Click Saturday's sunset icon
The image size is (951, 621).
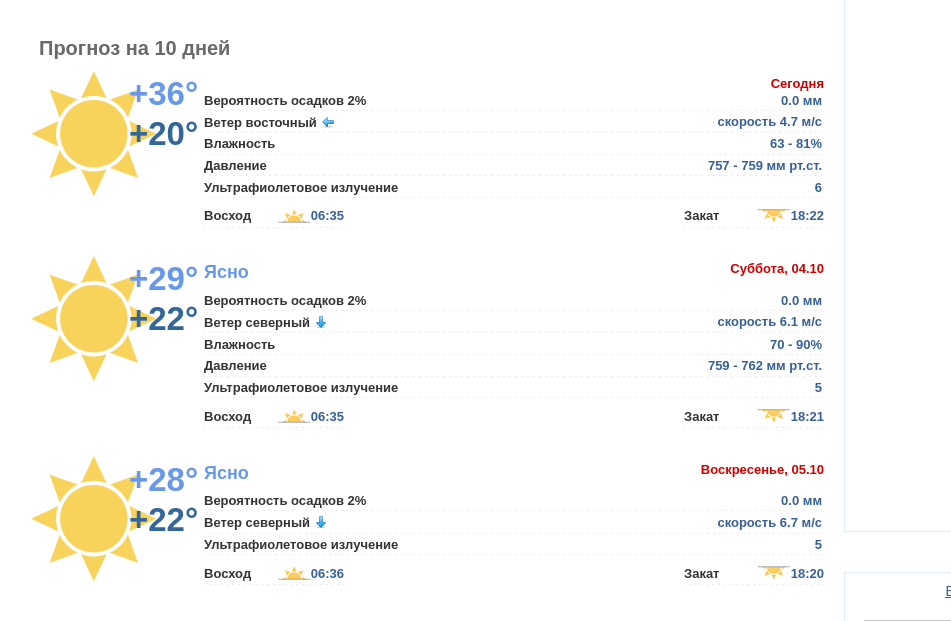773,415
